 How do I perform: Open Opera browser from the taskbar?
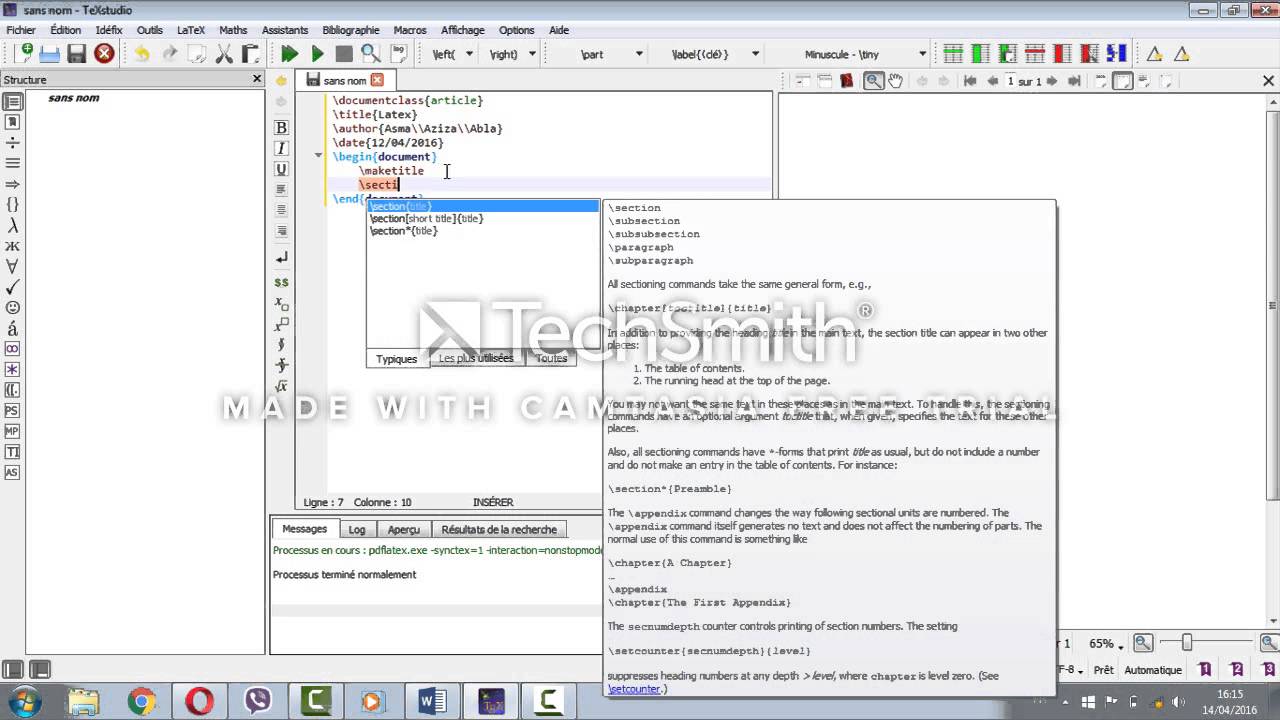pyautogui.click(x=199, y=702)
